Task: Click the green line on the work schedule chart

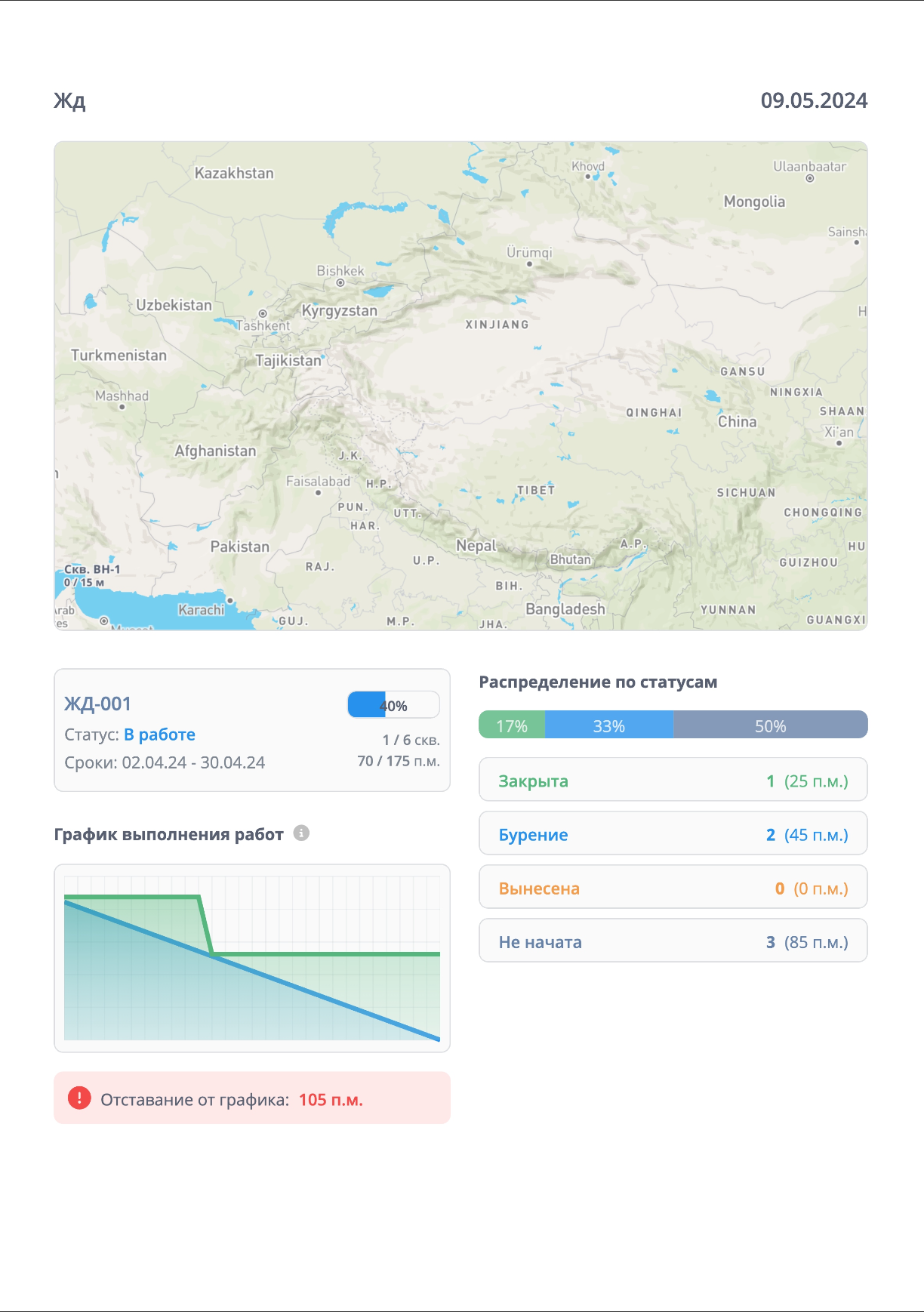Action: pos(325,954)
